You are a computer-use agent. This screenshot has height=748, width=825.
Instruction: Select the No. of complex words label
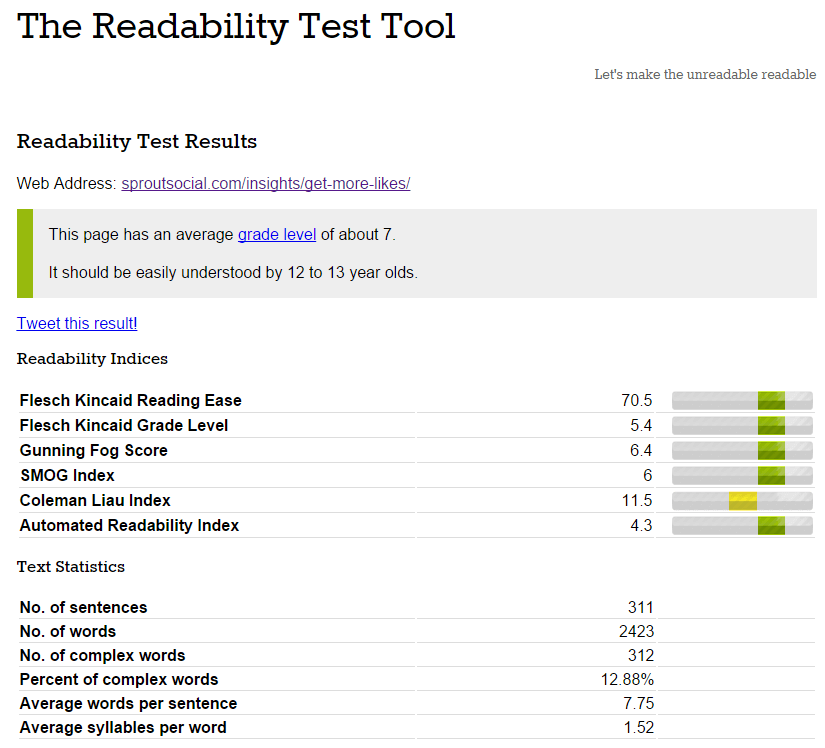tap(103, 656)
